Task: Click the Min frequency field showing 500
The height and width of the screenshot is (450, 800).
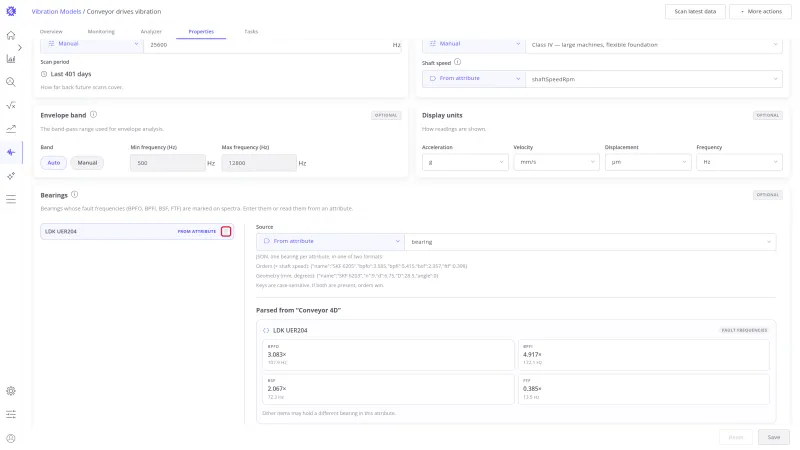Action: click(x=168, y=163)
